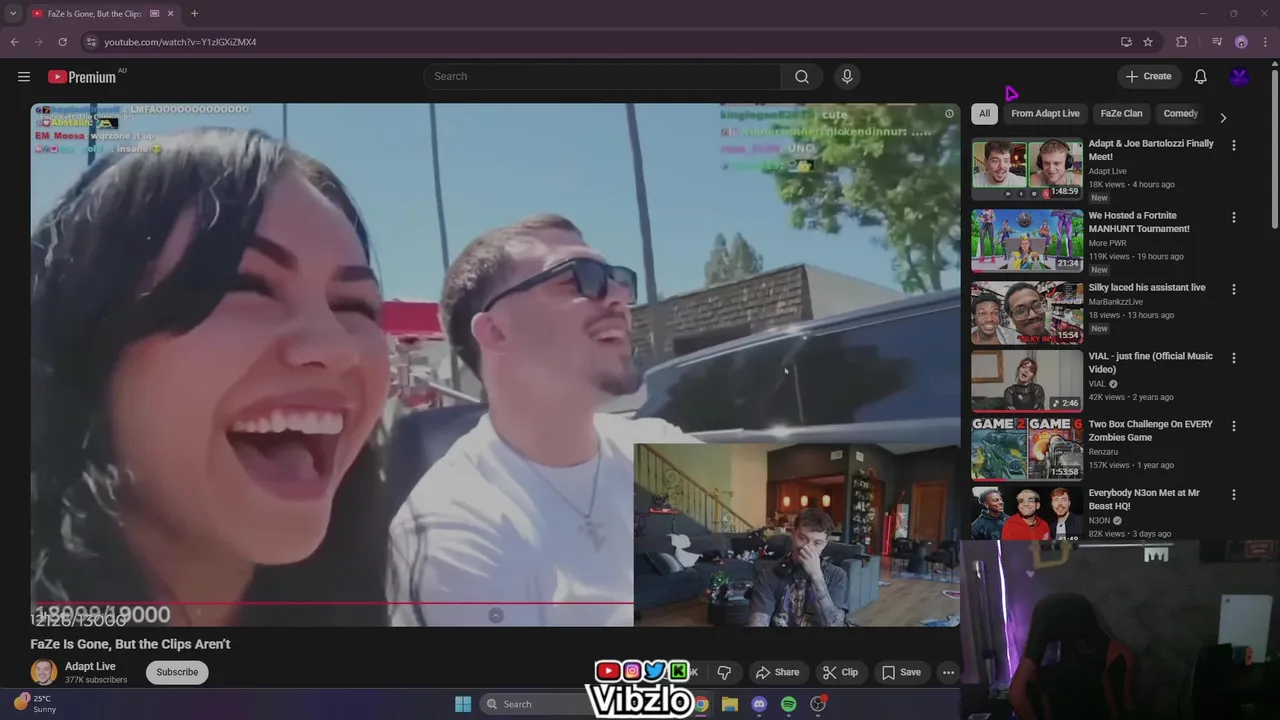Open the YouTube hamburger guide menu
The width and height of the screenshot is (1280, 720).
[24, 76]
